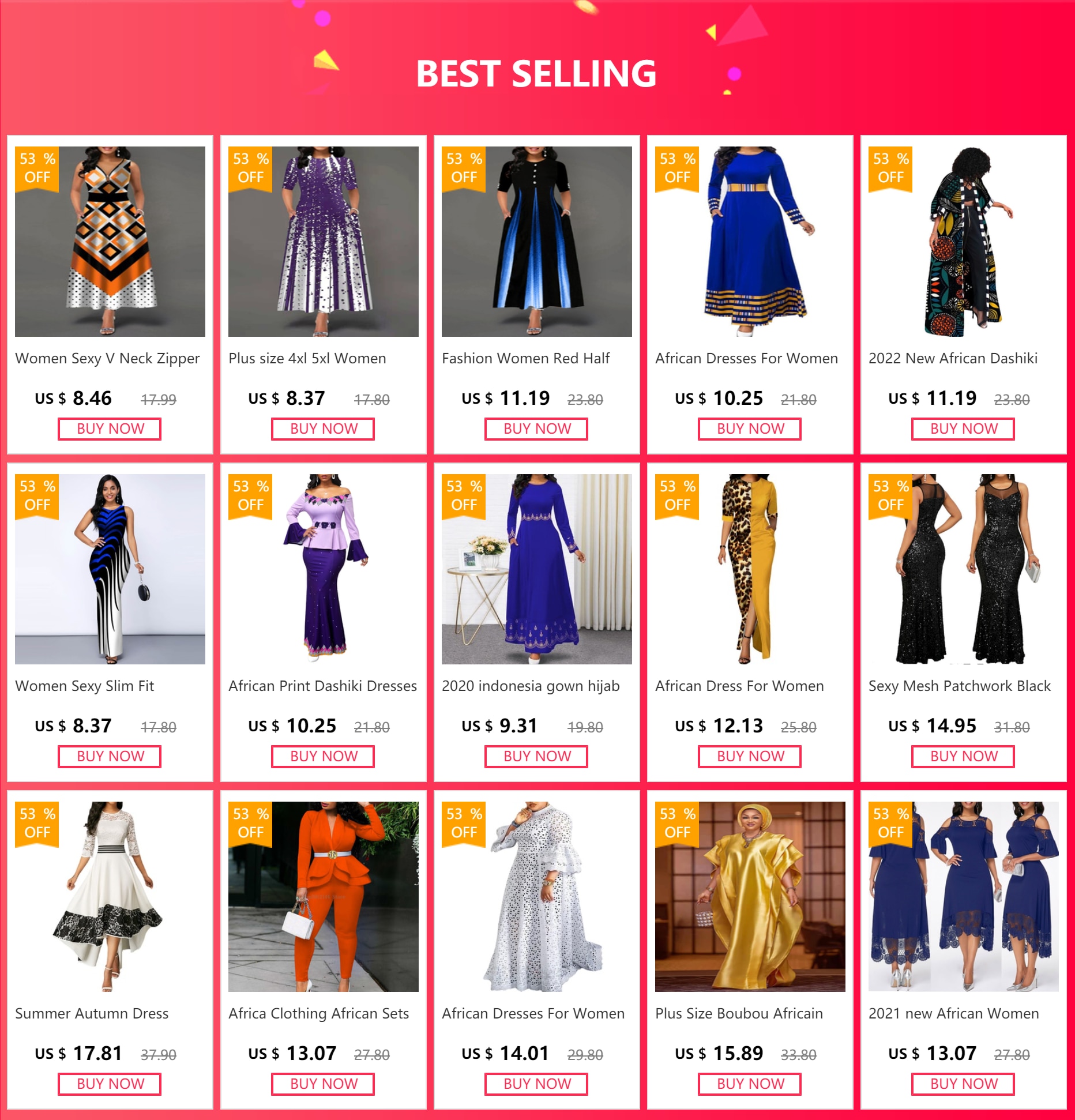Select the Fashion Women Red Half title
This screenshot has height=1120, width=1075.
[x=525, y=358]
